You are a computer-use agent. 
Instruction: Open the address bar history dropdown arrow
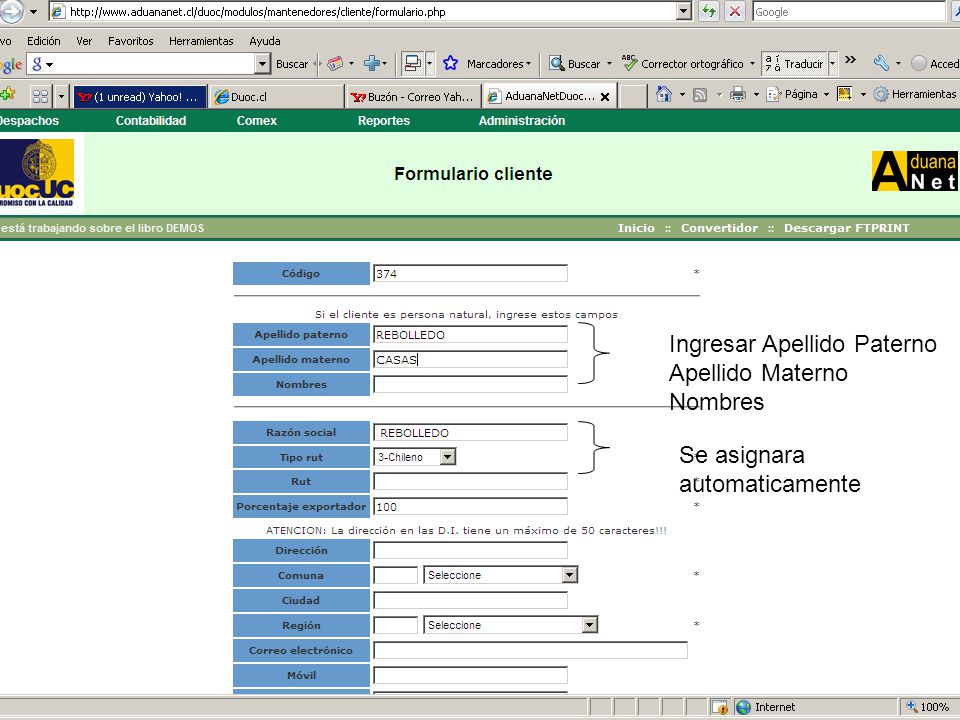(684, 11)
